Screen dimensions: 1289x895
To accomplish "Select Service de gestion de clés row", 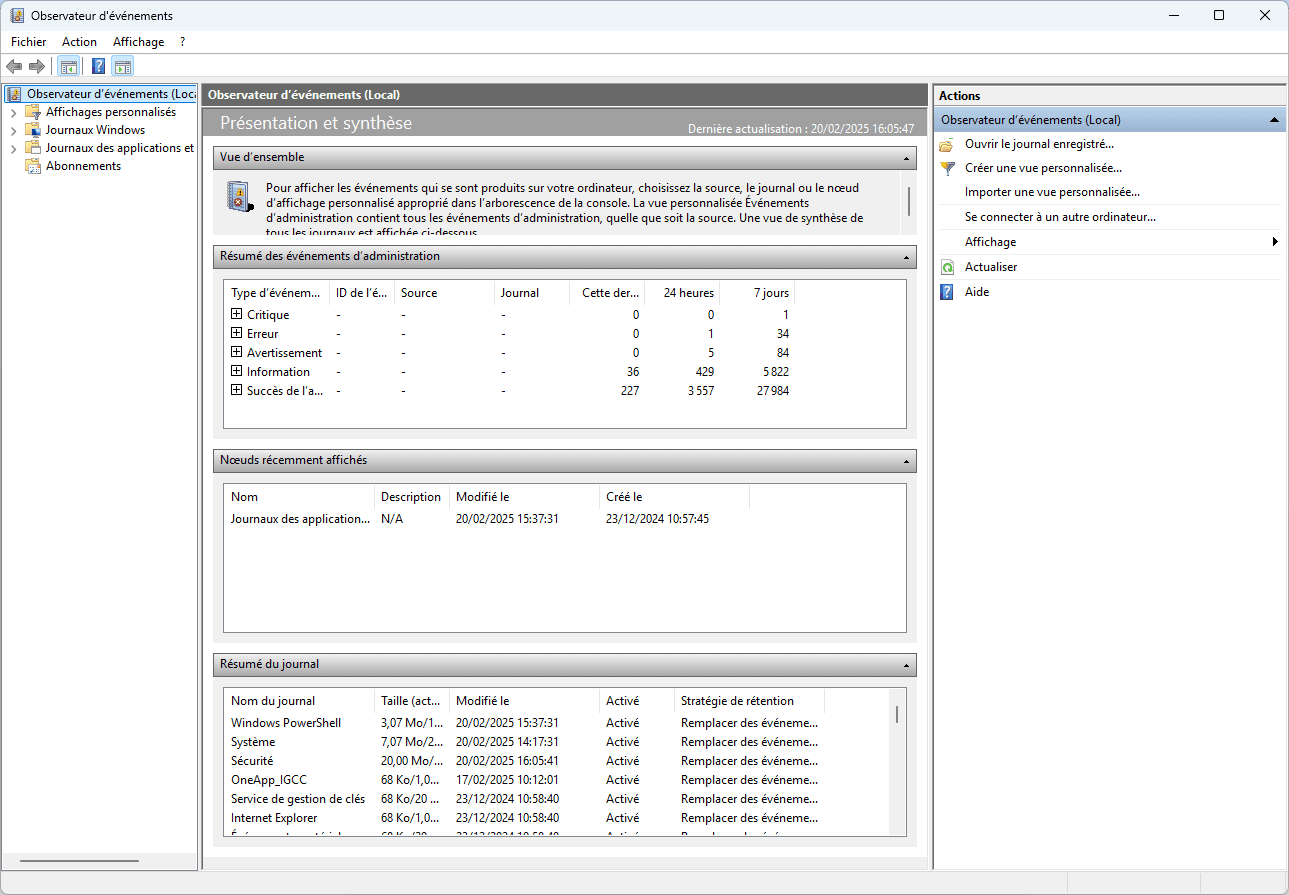I will [524, 799].
